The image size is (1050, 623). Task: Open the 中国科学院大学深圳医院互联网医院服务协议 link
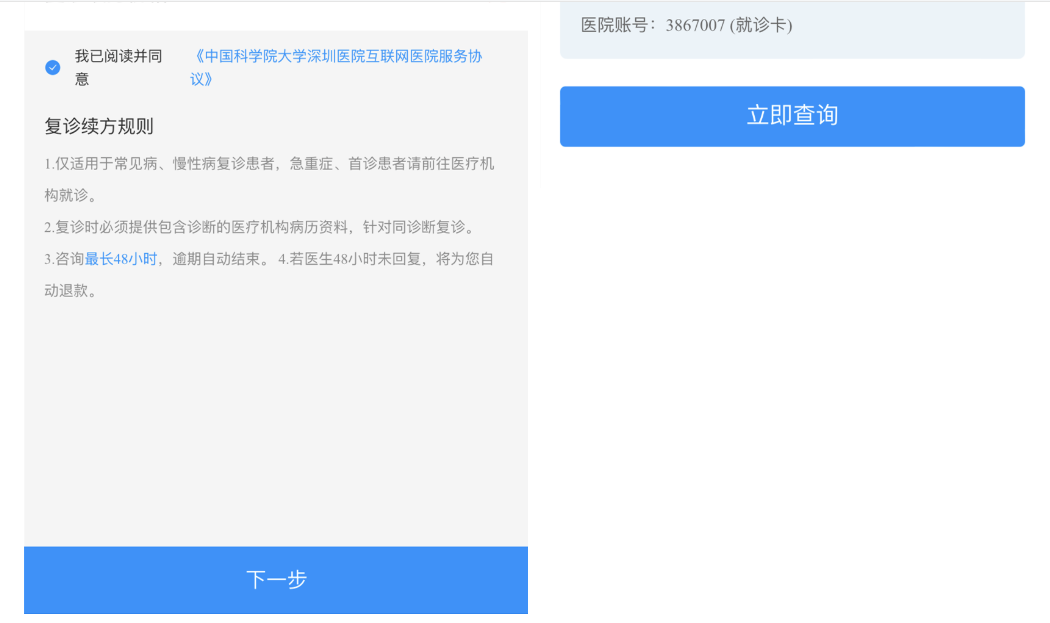click(338, 57)
